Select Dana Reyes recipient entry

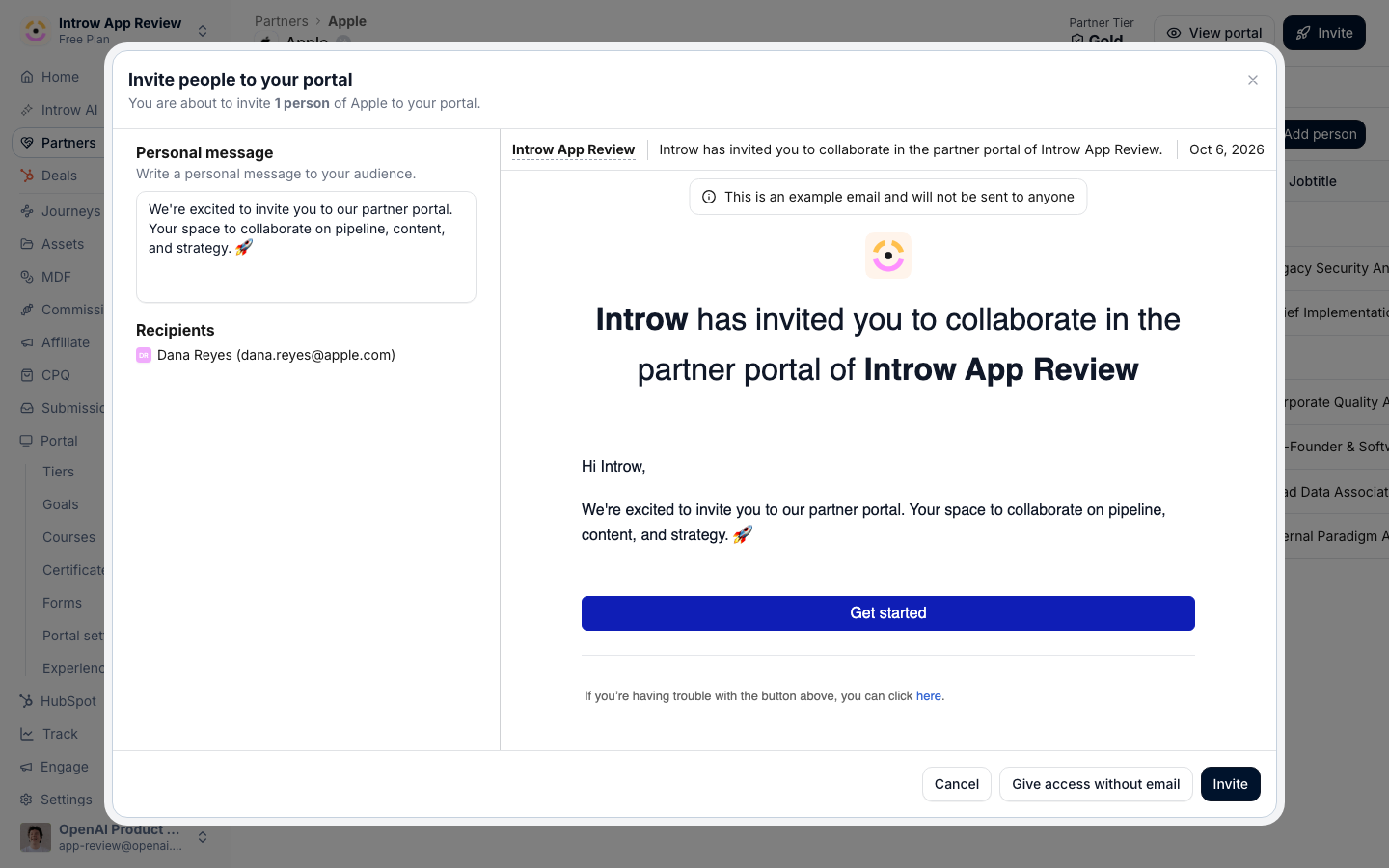click(x=266, y=355)
